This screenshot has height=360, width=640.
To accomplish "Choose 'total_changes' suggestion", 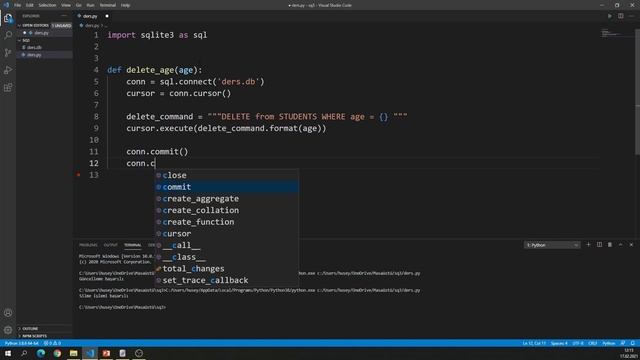I will click(227, 269).
